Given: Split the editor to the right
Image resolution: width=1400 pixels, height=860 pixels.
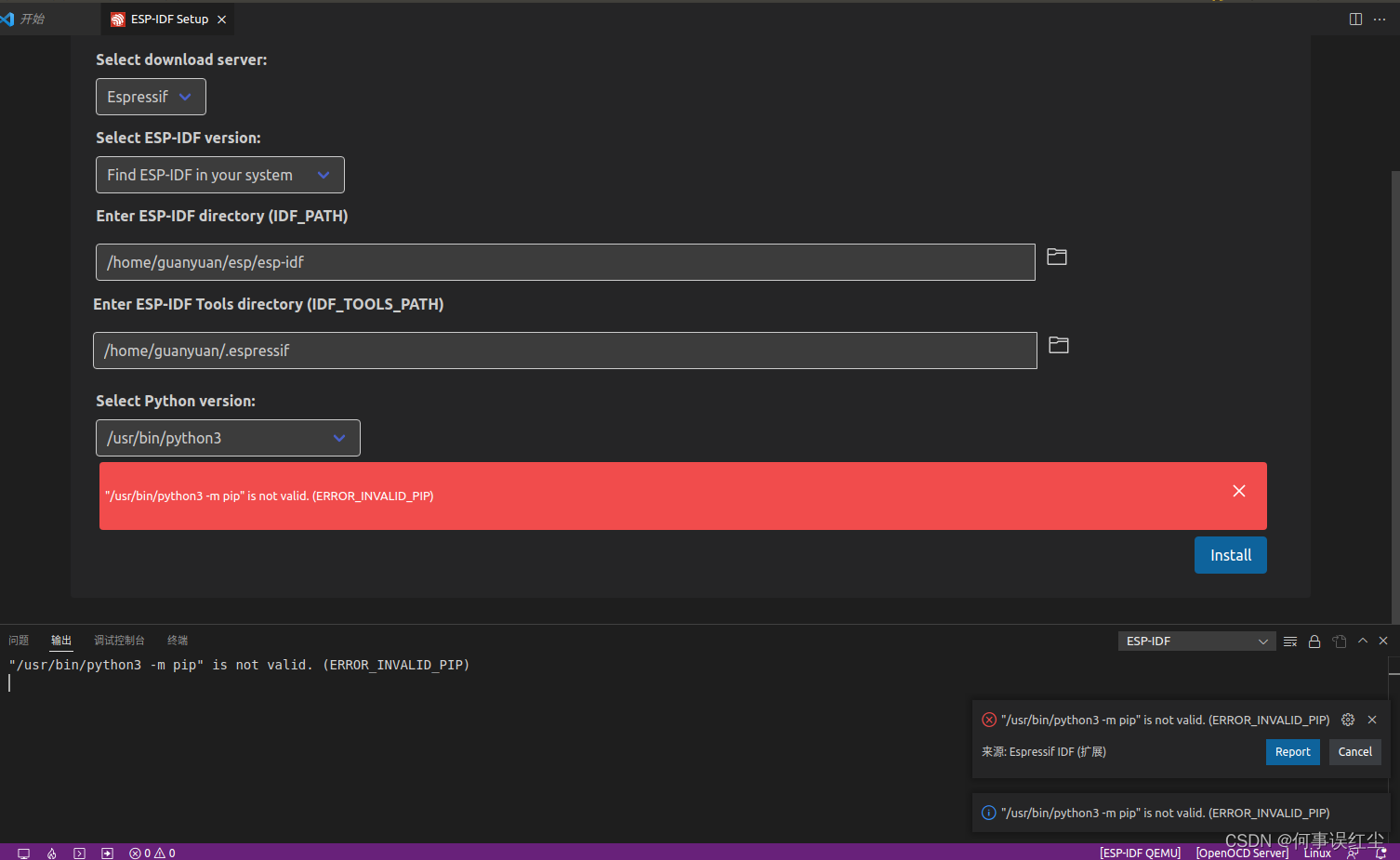Looking at the screenshot, I should click(1356, 19).
